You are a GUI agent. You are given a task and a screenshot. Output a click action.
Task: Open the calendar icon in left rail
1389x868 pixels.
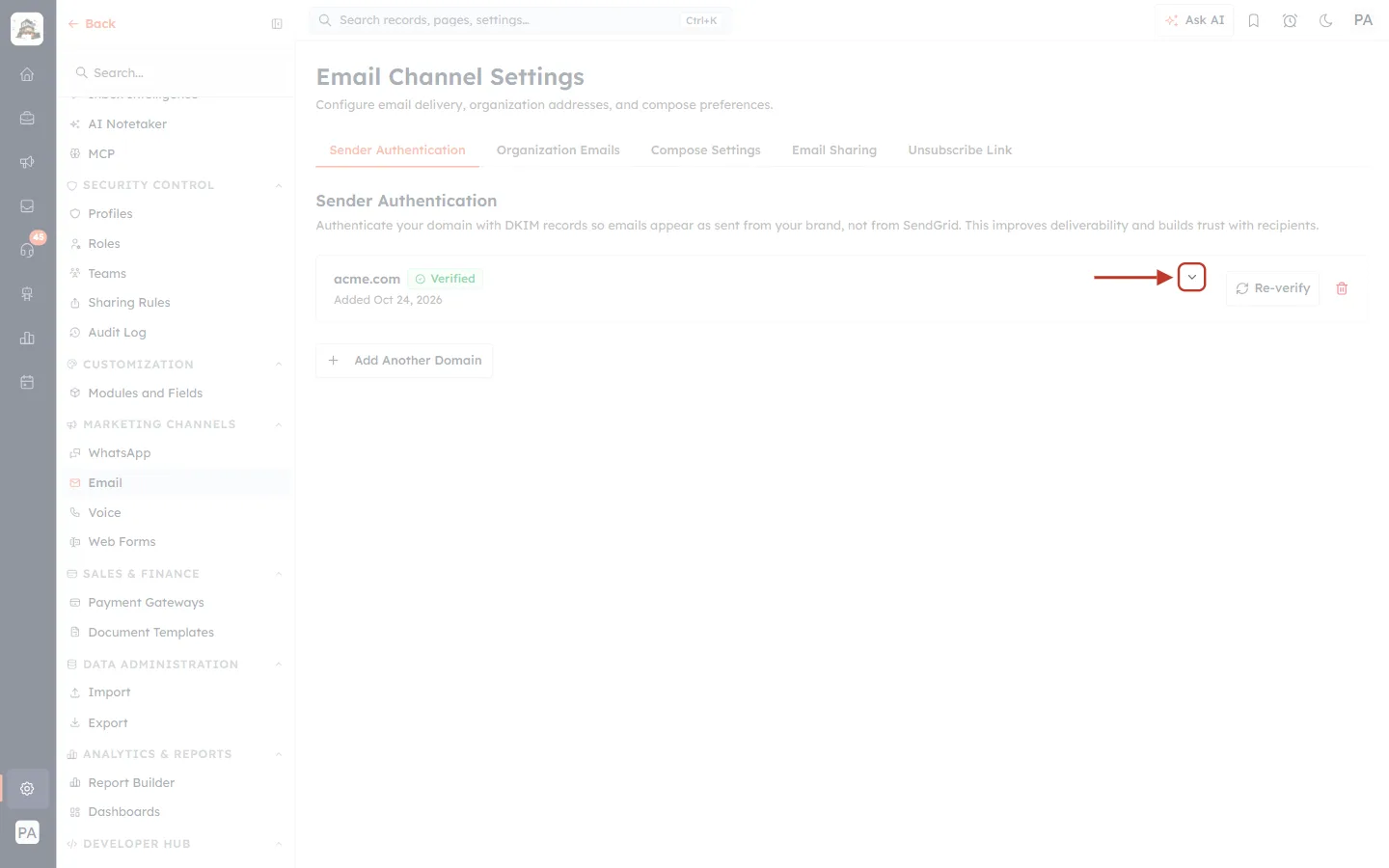[x=27, y=382]
